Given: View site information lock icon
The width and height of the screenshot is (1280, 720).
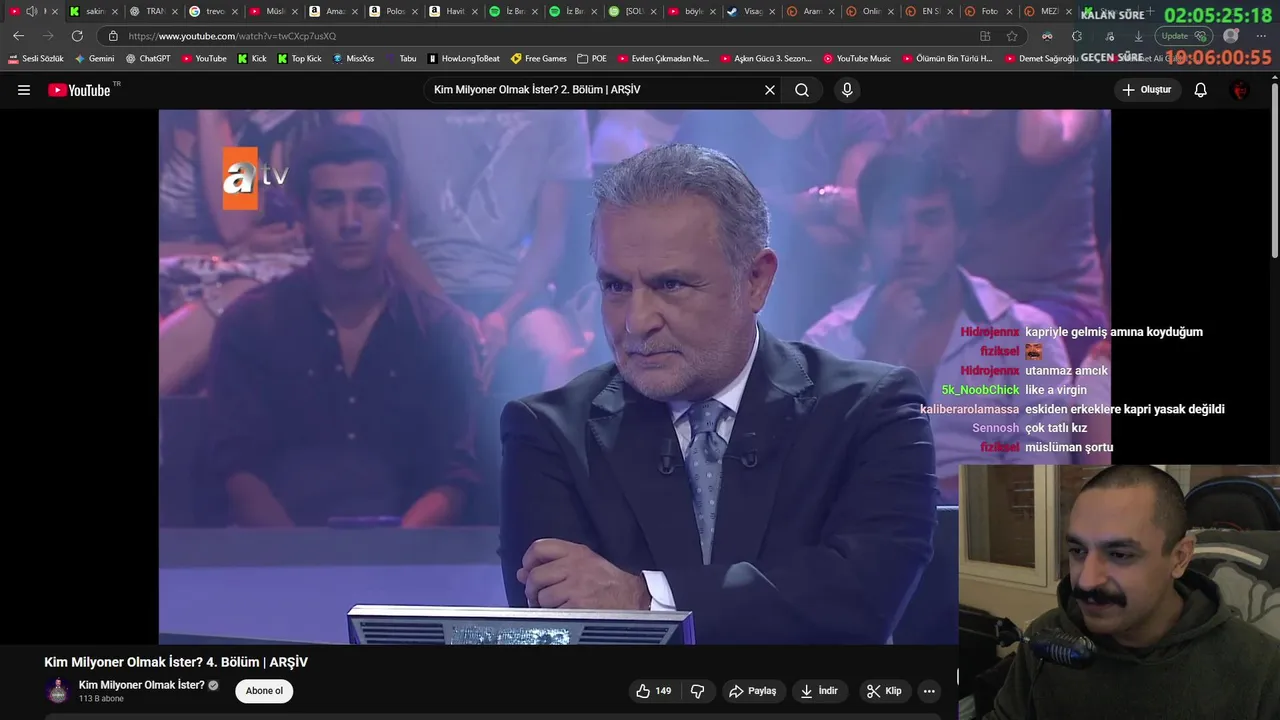Looking at the screenshot, I should point(113,36).
